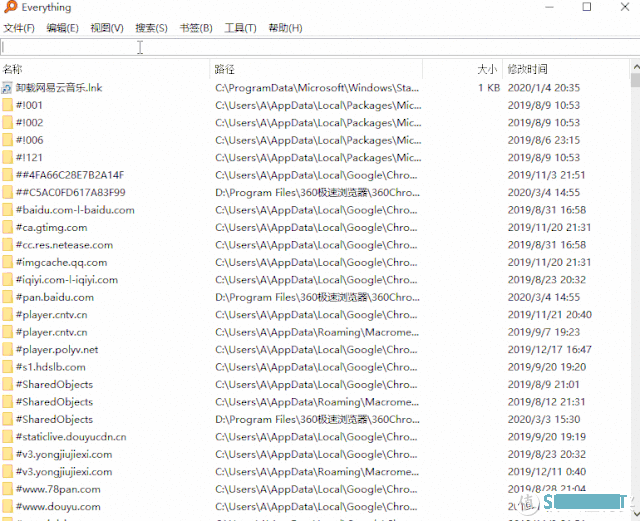Click the modified time 2019/11/3 21:51
Screen dimensions: 640x521
[546, 175]
